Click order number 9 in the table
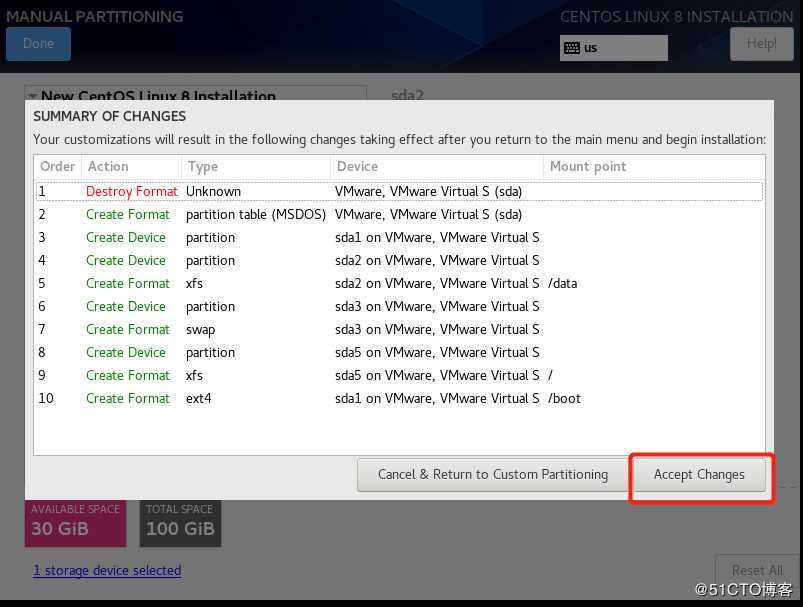This screenshot has width=803, height=607. pos(42,376)
